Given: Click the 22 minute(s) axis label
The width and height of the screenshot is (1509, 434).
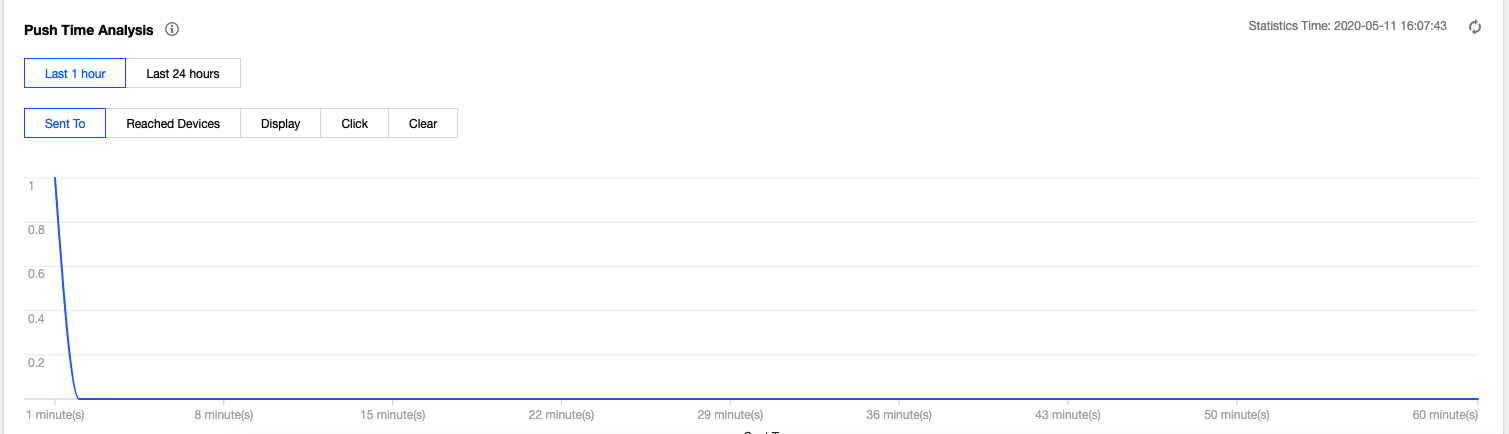Looking at the screenshot, I should tap(562, 413).
